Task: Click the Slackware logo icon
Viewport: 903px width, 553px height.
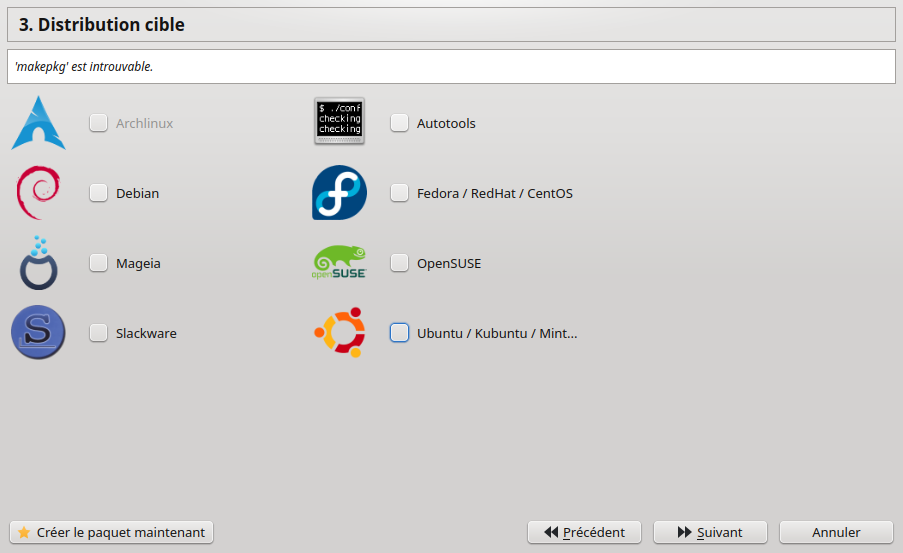Action: pyautogui.click(x=39, y=332)
